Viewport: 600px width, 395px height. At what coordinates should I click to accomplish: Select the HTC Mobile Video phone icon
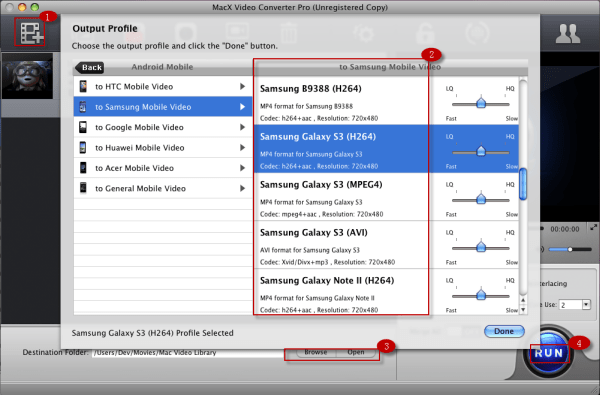point(83,86)
